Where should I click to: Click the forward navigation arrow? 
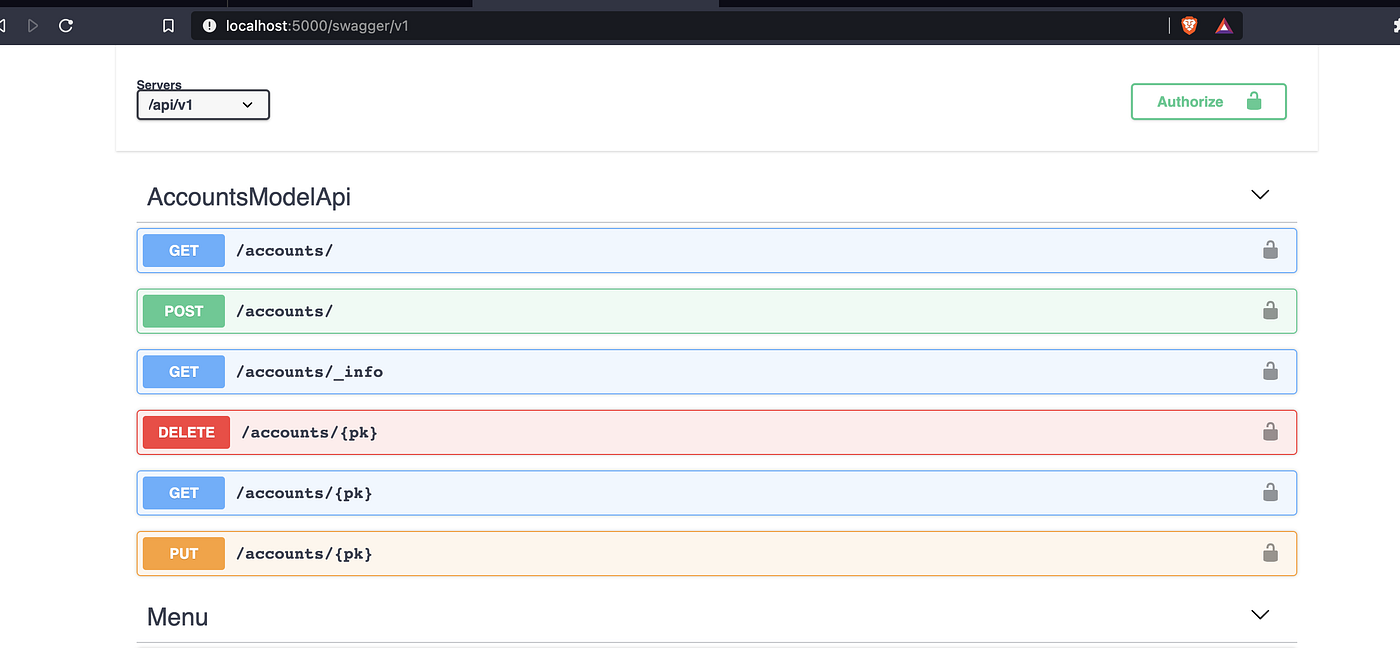33,26
